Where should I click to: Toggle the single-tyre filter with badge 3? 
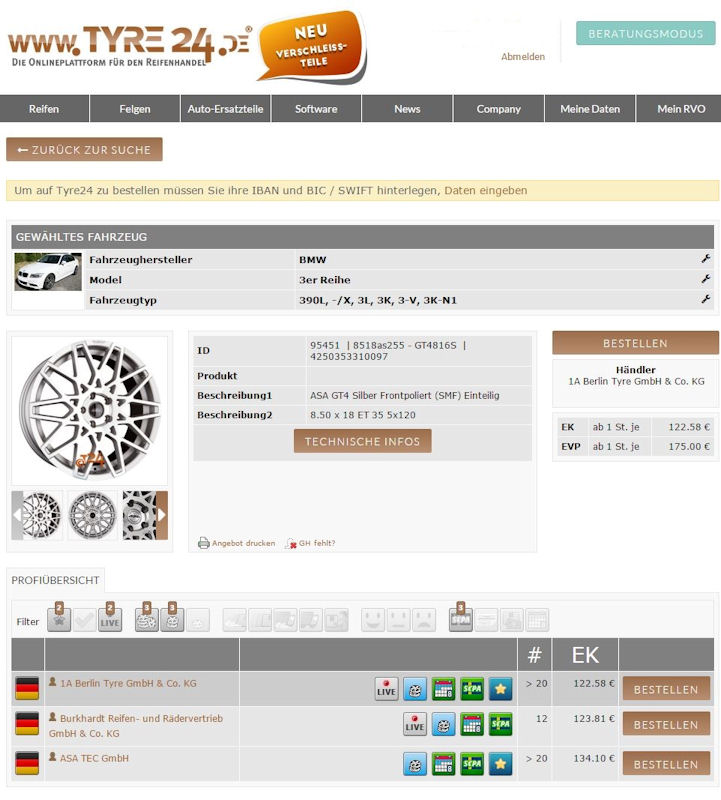coord(172,619)
